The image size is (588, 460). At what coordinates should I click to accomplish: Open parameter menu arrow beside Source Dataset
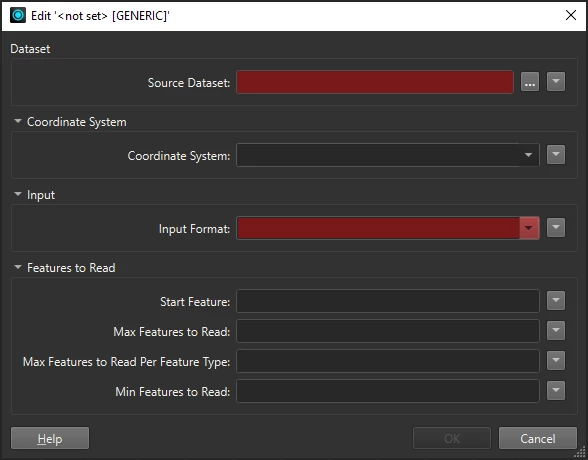[x=556, y=82]
